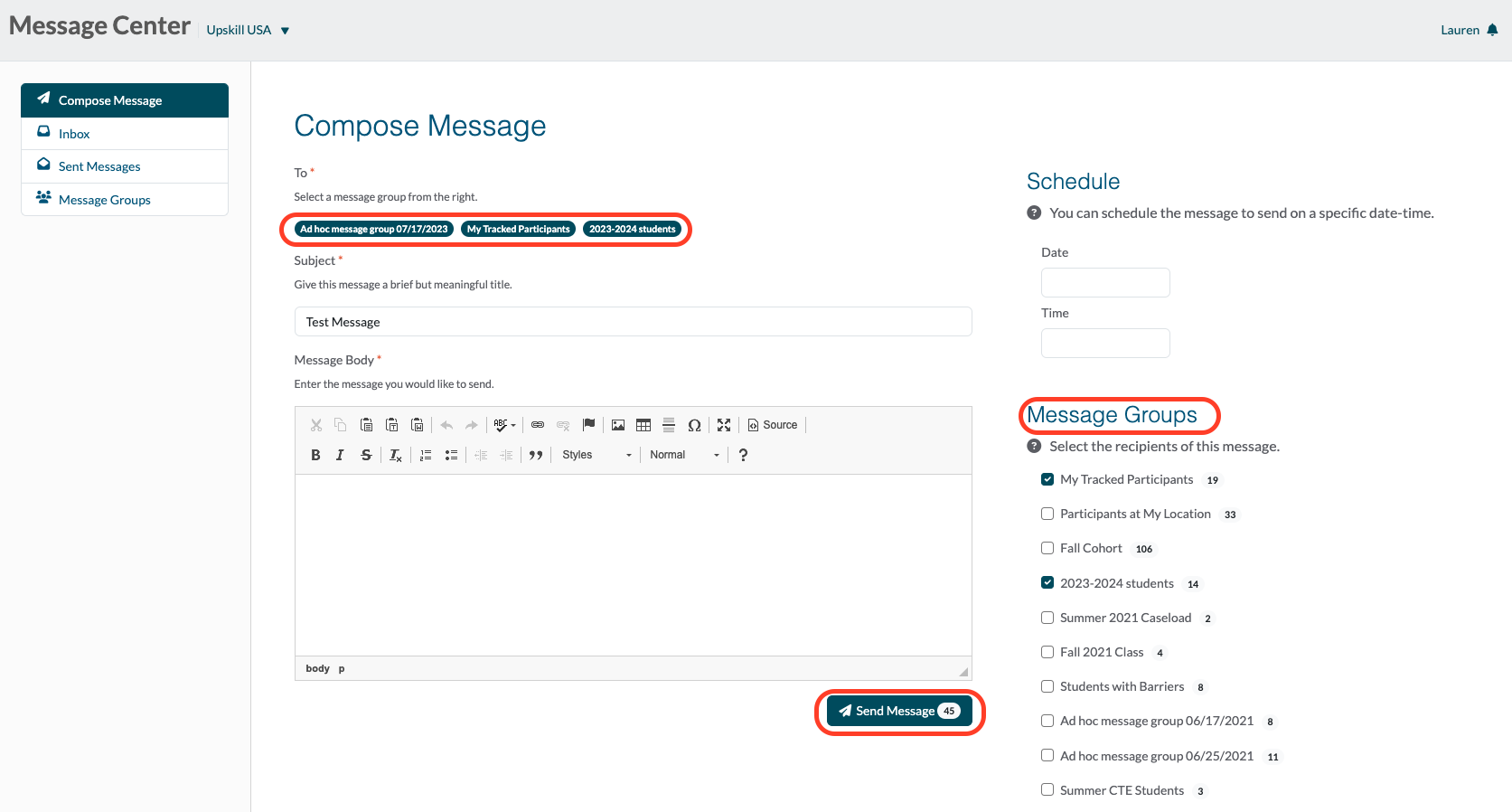Click Paste as plain text icon
The height and width of the screenshot is (812, 1512).
point(391,425)
